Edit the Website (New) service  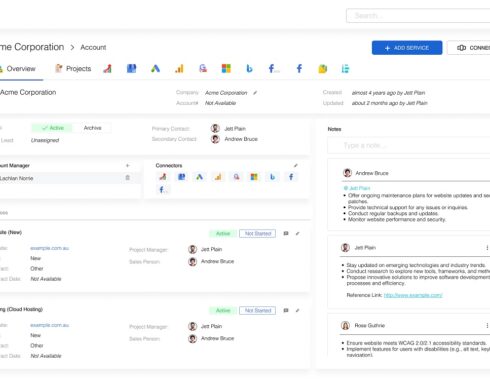point(297,233)
